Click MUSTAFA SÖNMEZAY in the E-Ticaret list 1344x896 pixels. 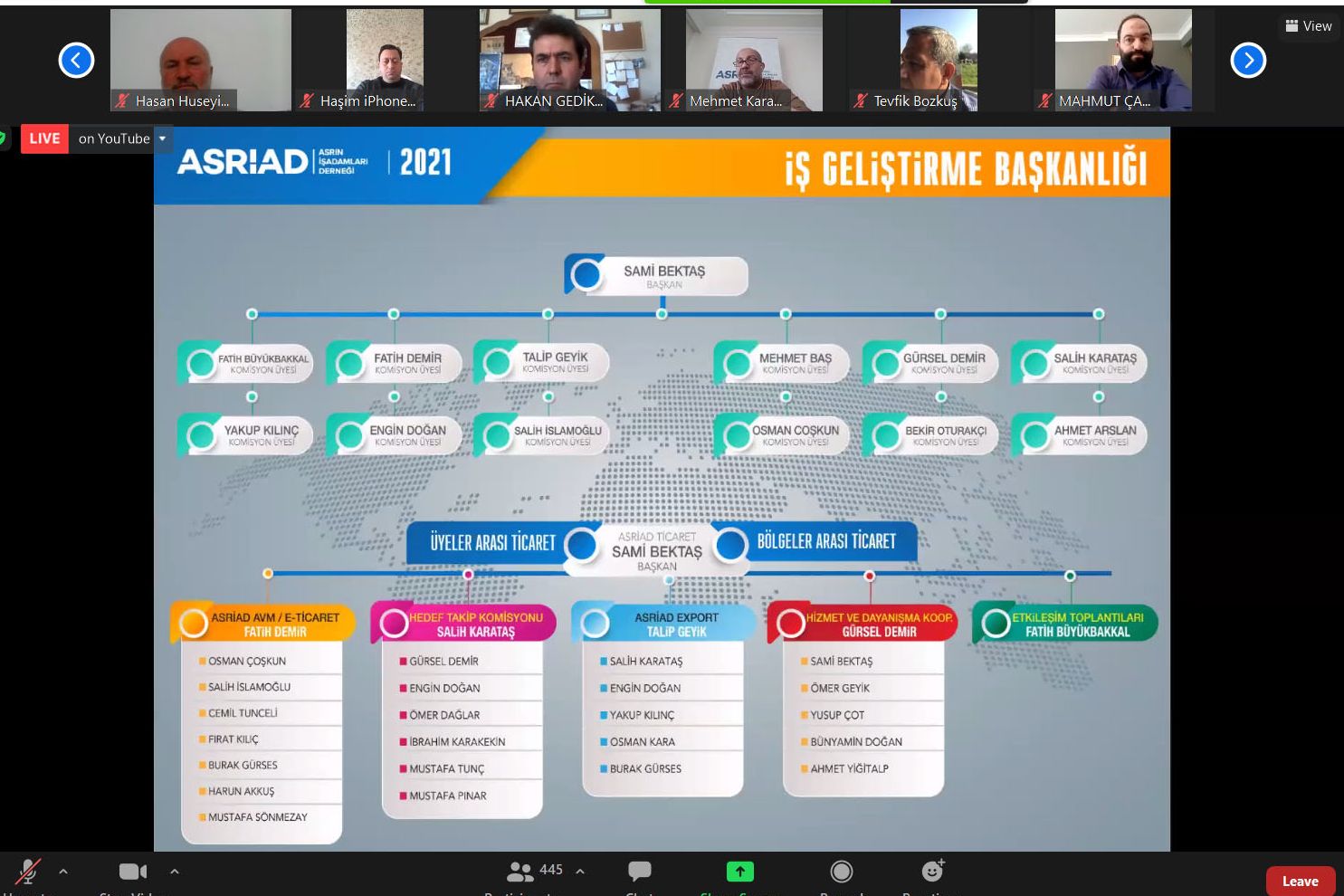(258, 817)
